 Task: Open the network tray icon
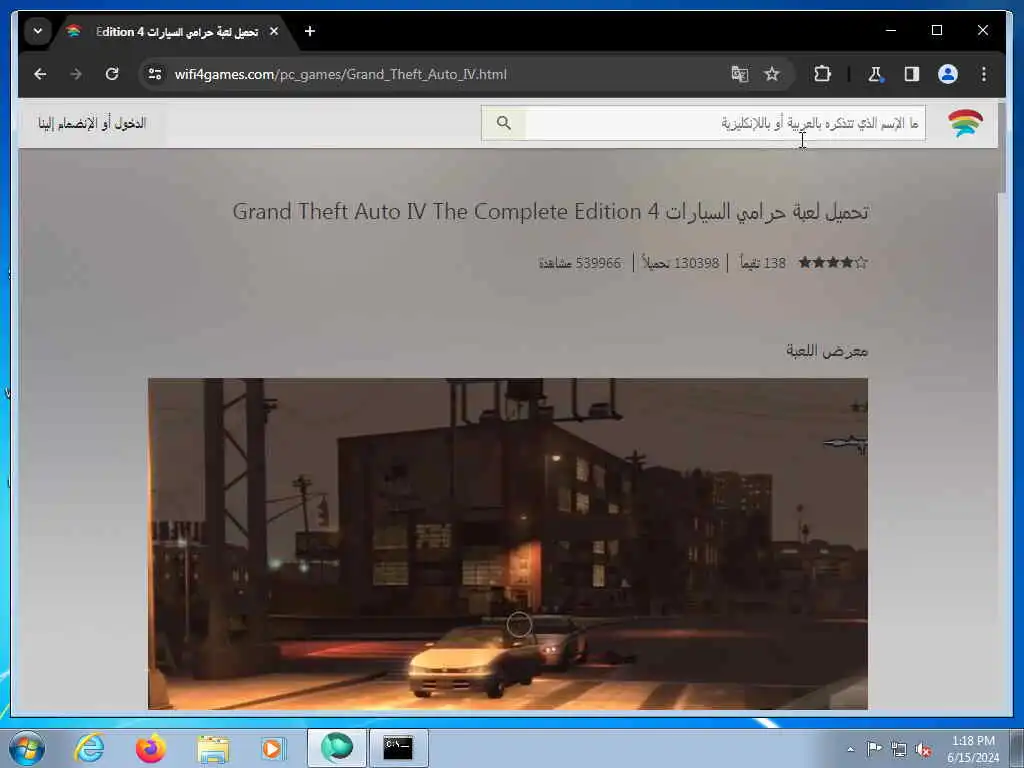pos(899,749)
